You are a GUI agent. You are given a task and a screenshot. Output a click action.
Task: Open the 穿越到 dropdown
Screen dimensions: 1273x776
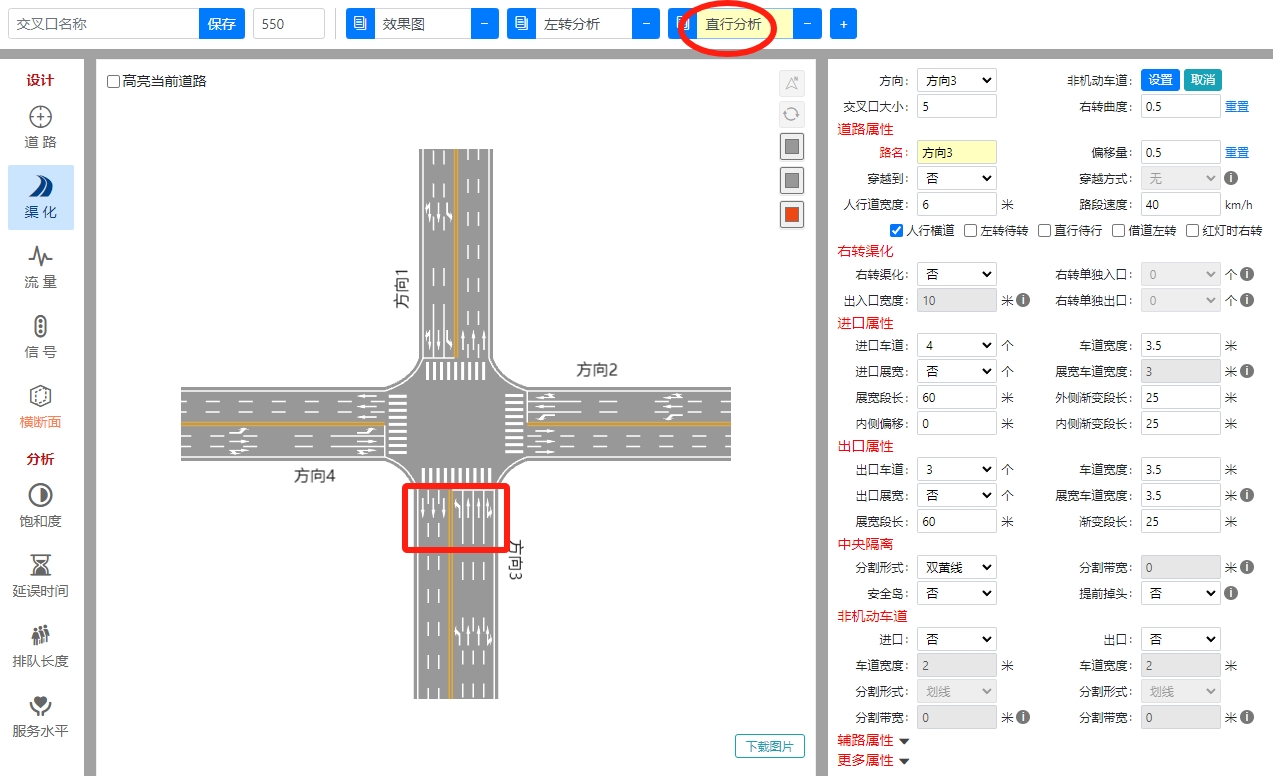tap(956, 178)
